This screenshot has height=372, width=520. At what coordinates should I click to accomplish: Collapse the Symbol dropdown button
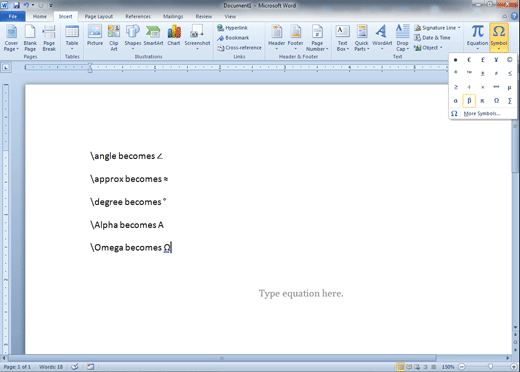pos(499,38)
